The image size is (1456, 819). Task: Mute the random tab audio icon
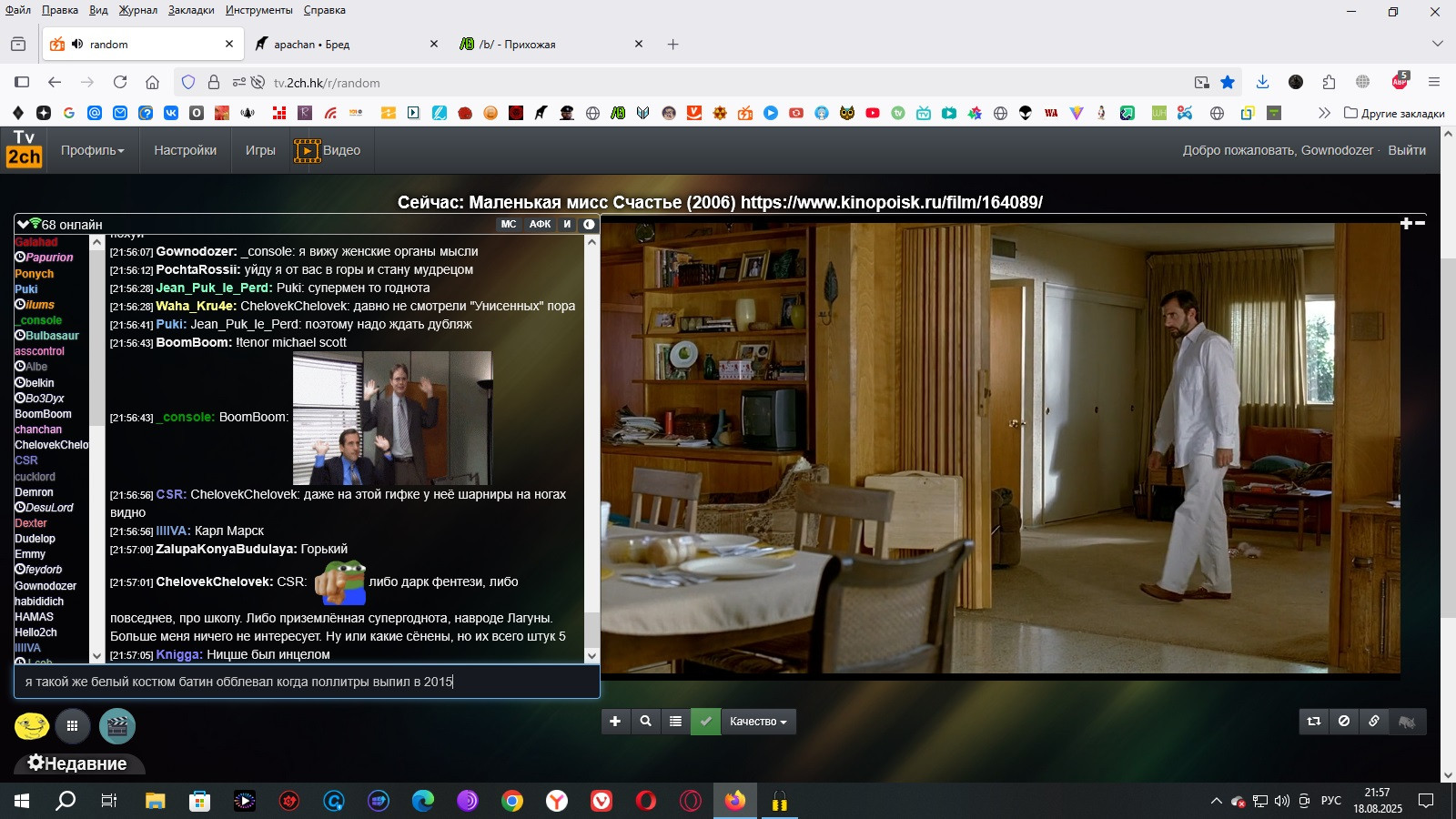tap(77, 44)
